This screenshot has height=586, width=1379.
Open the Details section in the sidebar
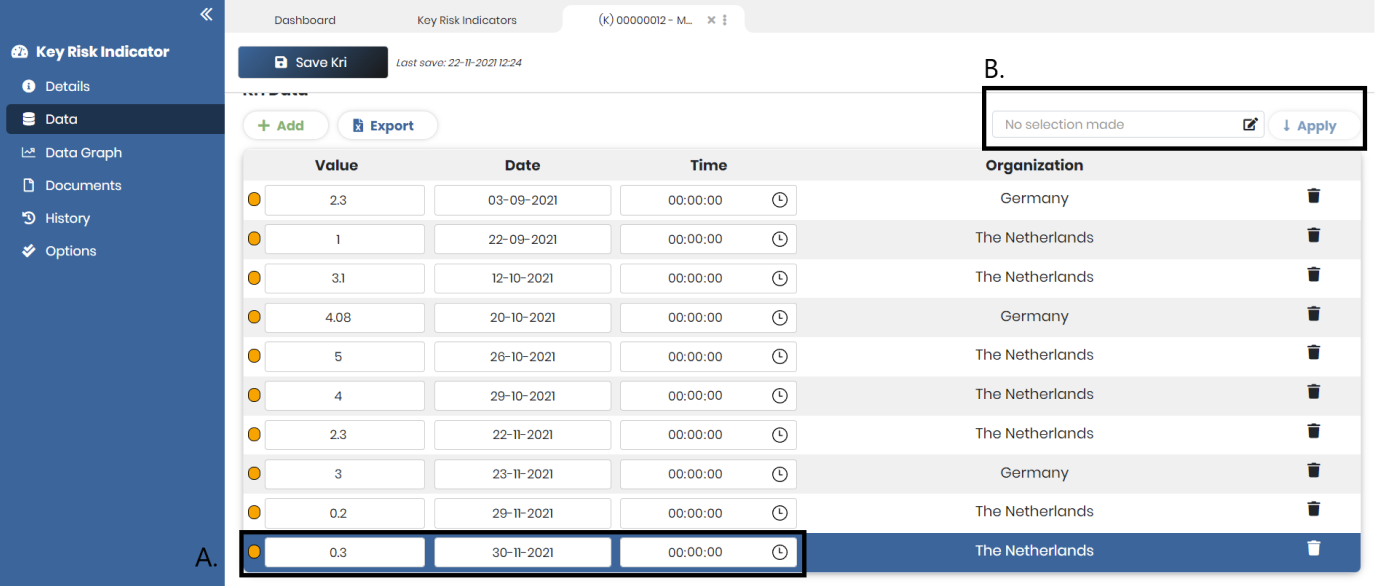point(67,86)
